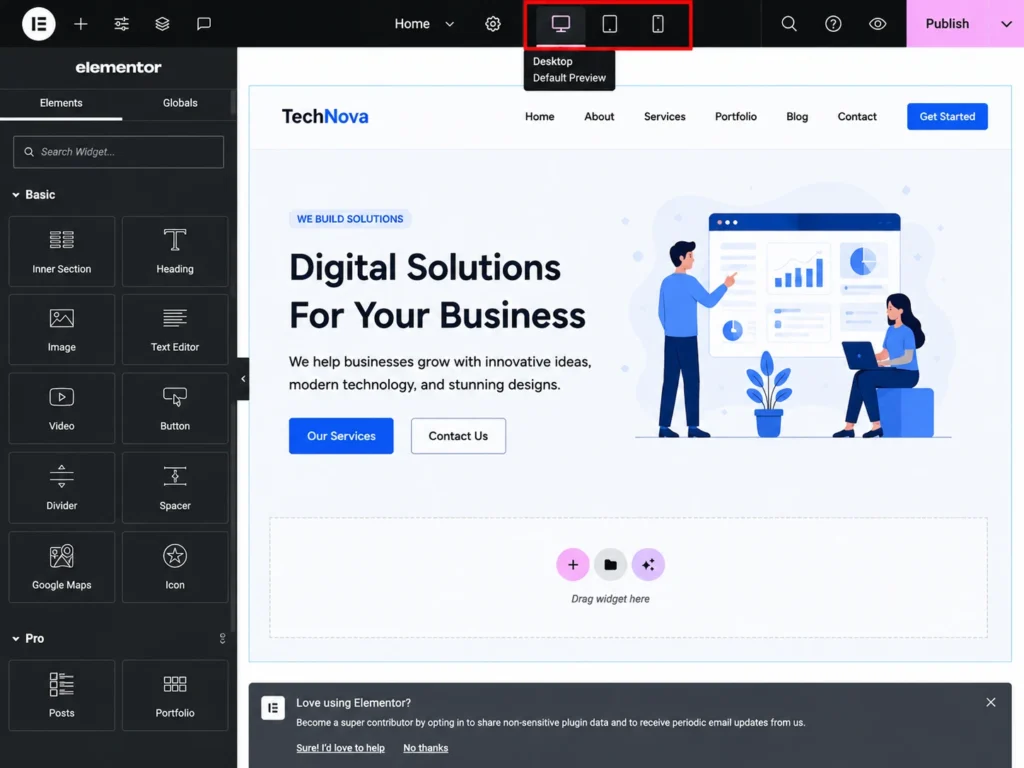Image resolution: width=1024 pixels, height=768 pixels.
Task: Click the Get Started button
Action: [947, 116]
